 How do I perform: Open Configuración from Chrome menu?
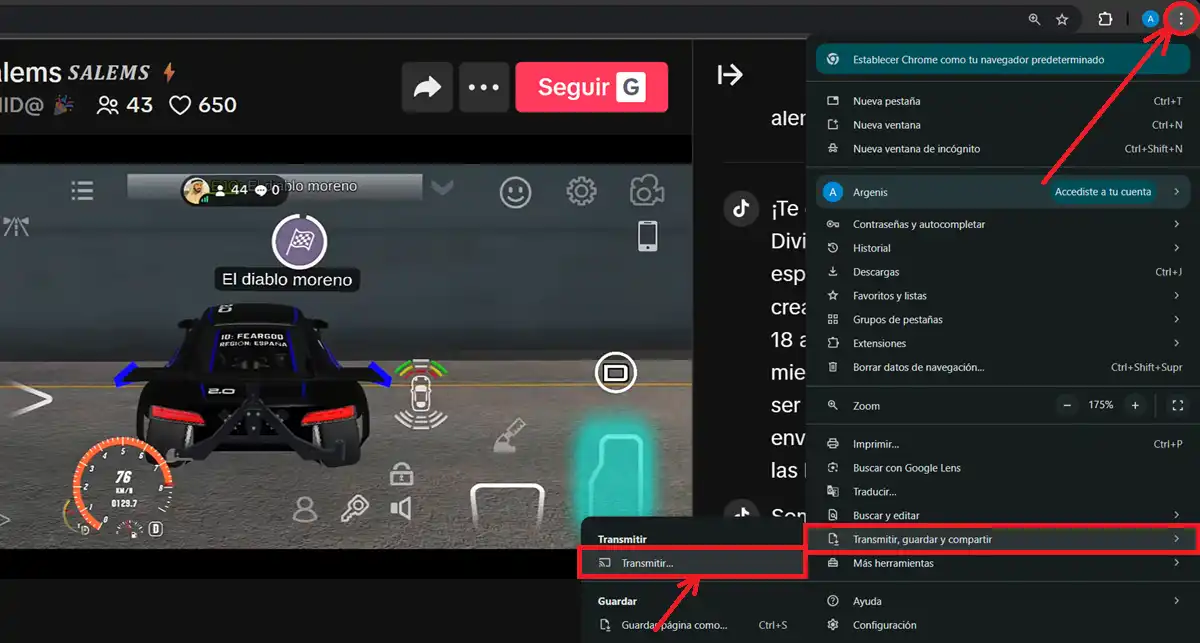(1005, 625)
